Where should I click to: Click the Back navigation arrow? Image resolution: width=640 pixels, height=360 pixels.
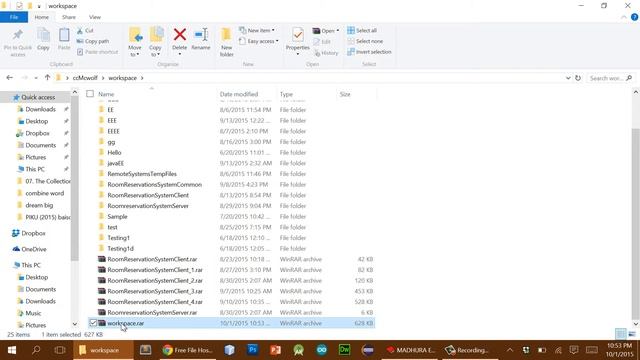point(10,78)
